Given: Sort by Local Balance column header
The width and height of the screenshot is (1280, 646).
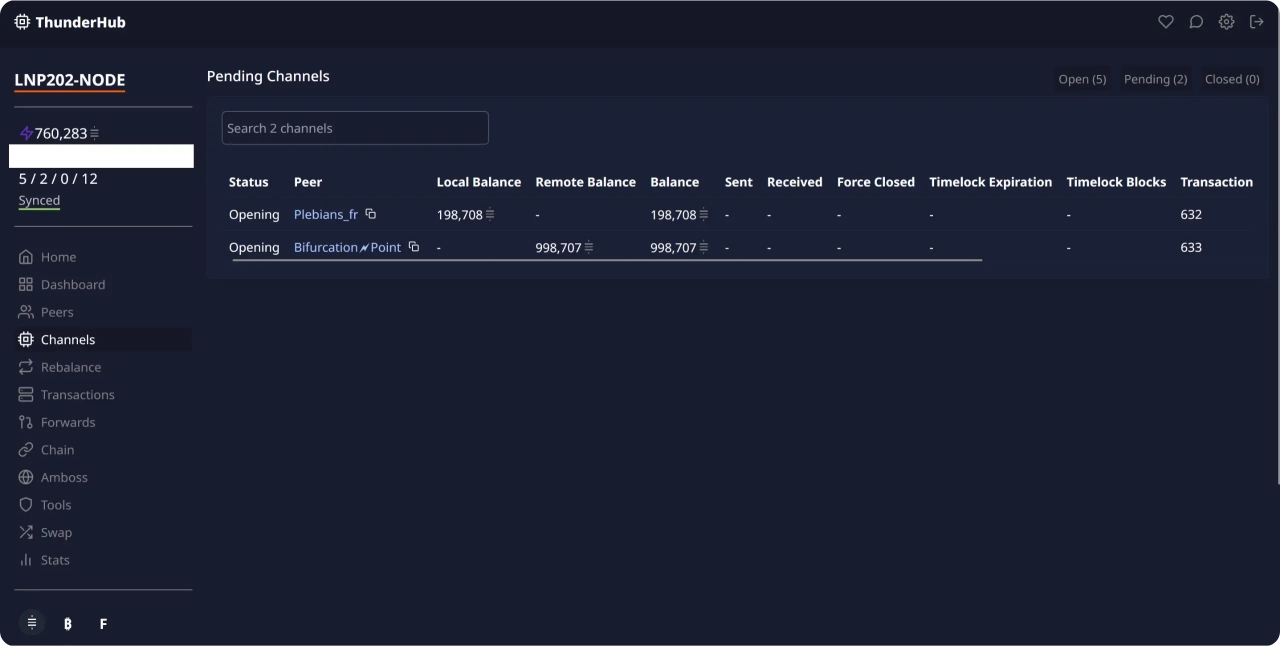Looking at the screenshot, I should (478, 182).
